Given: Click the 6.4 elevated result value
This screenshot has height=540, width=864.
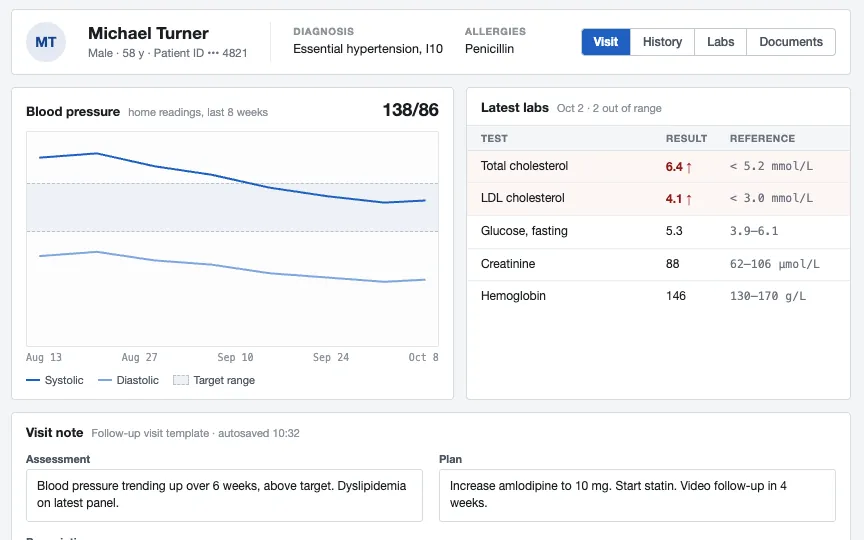Looking at the screenshot, I should click(x=678, y=167).
